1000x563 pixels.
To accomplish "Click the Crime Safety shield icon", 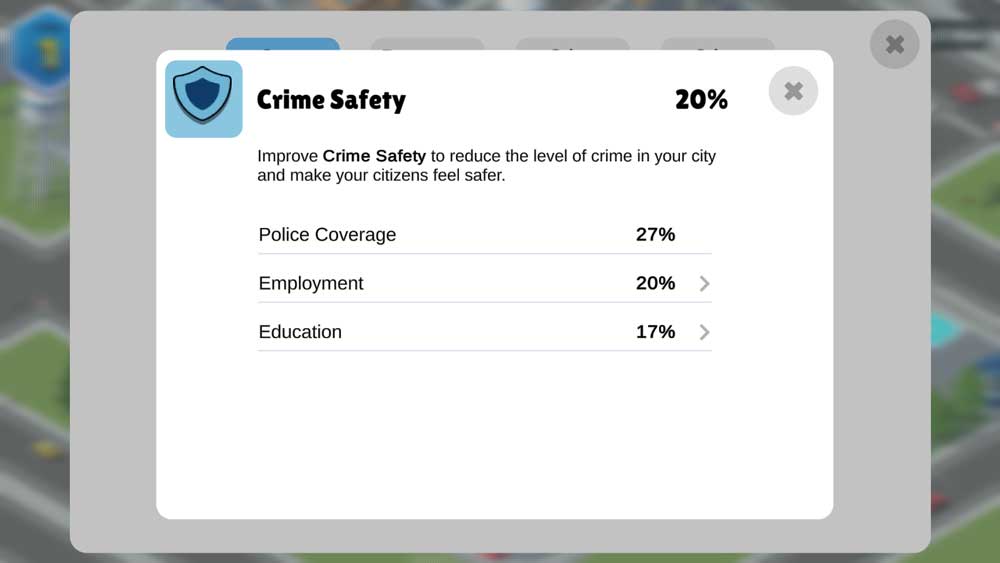I will 203,99.
